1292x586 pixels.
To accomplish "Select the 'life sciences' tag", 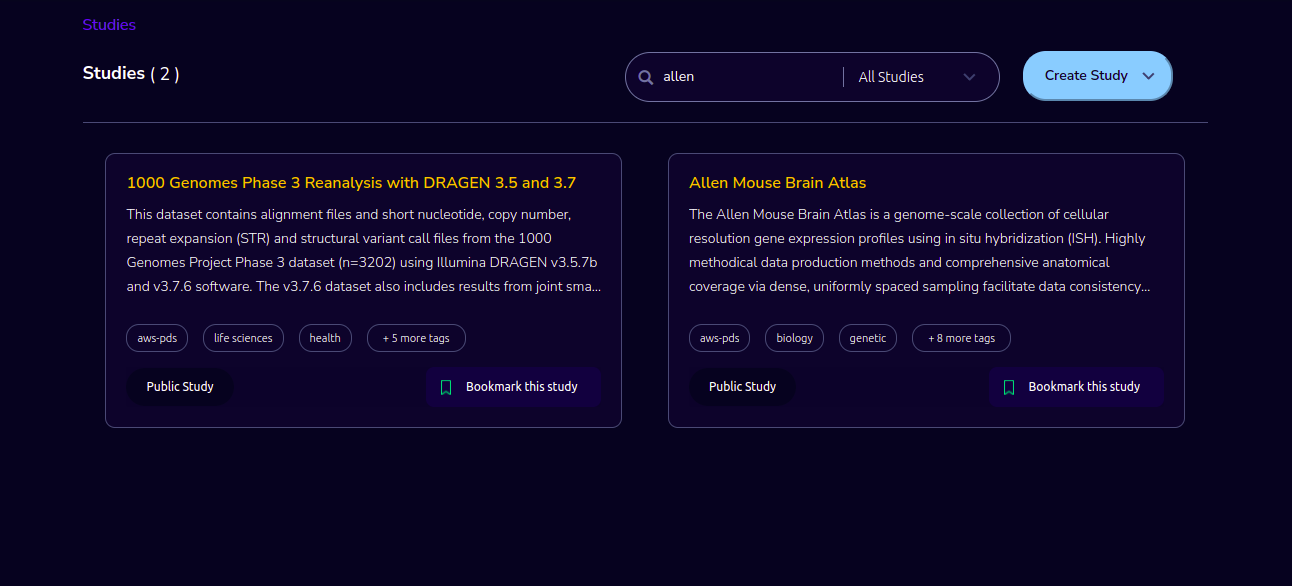I will [x=243, y=338].
